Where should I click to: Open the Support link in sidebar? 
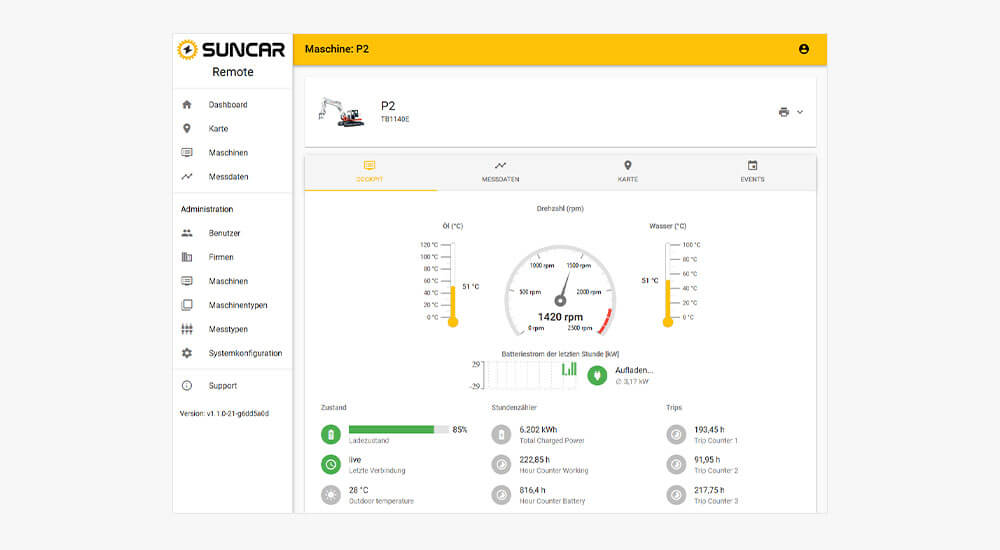coord(222,386)
